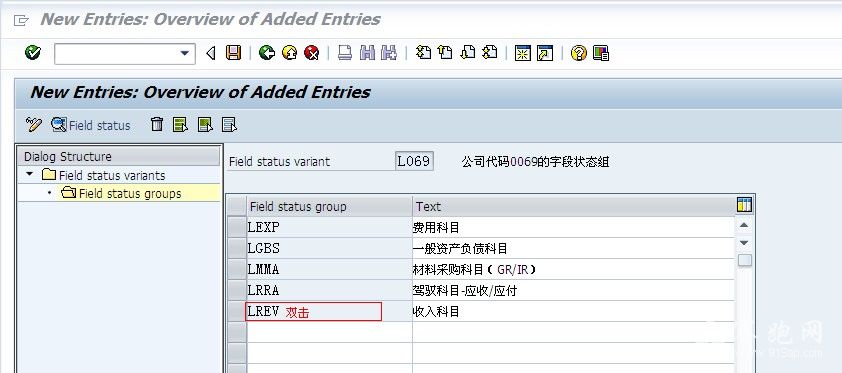Viewport: 842px width, 373px height.
Task: Click the Generate Shortcut icon
Action: tap(545, 53)
